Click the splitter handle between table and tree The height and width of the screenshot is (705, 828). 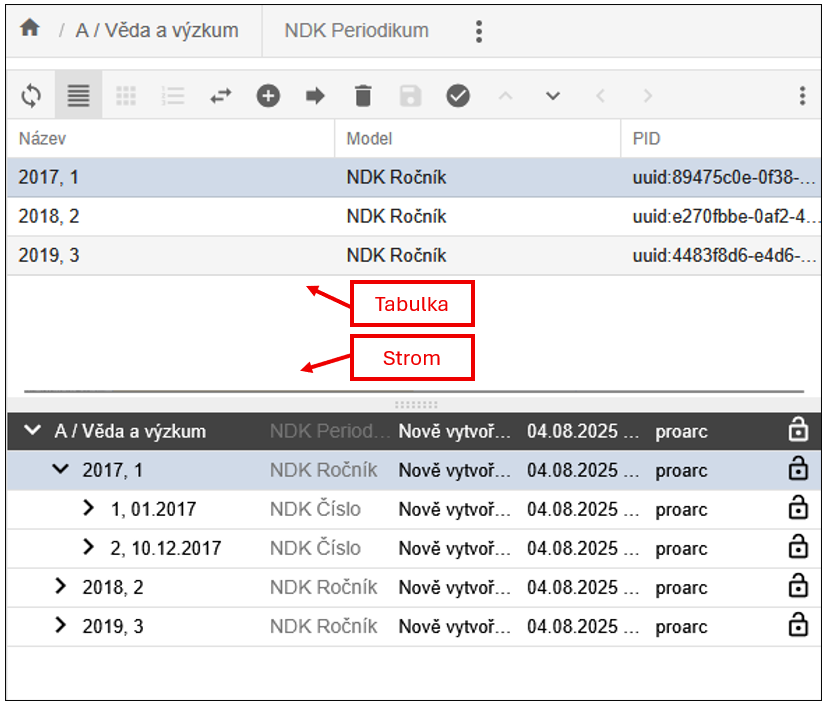[x=416, y=405]
